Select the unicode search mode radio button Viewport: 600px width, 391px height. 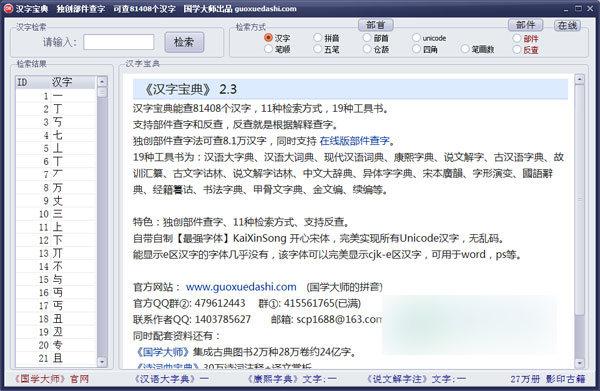pos(416,37)
